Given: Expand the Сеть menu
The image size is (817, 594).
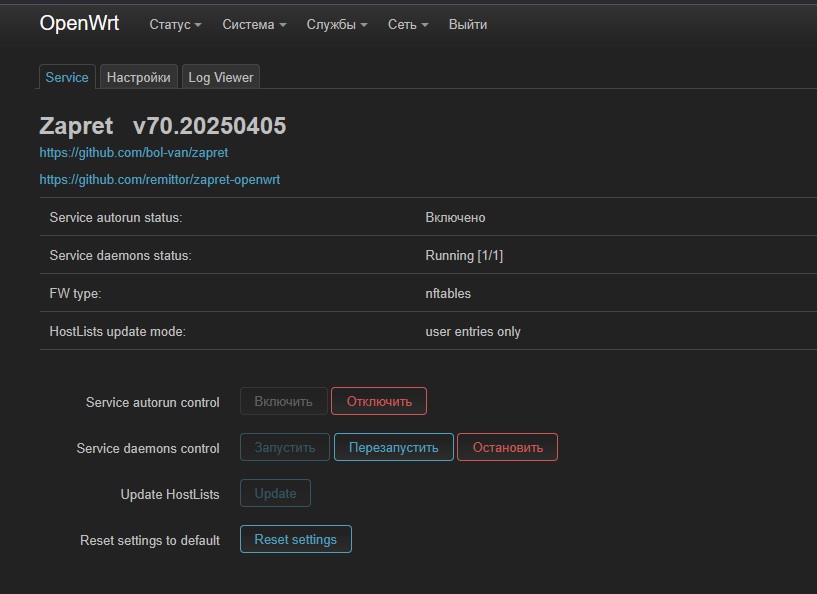Looking at the screenshot, I should click(408, 24).
